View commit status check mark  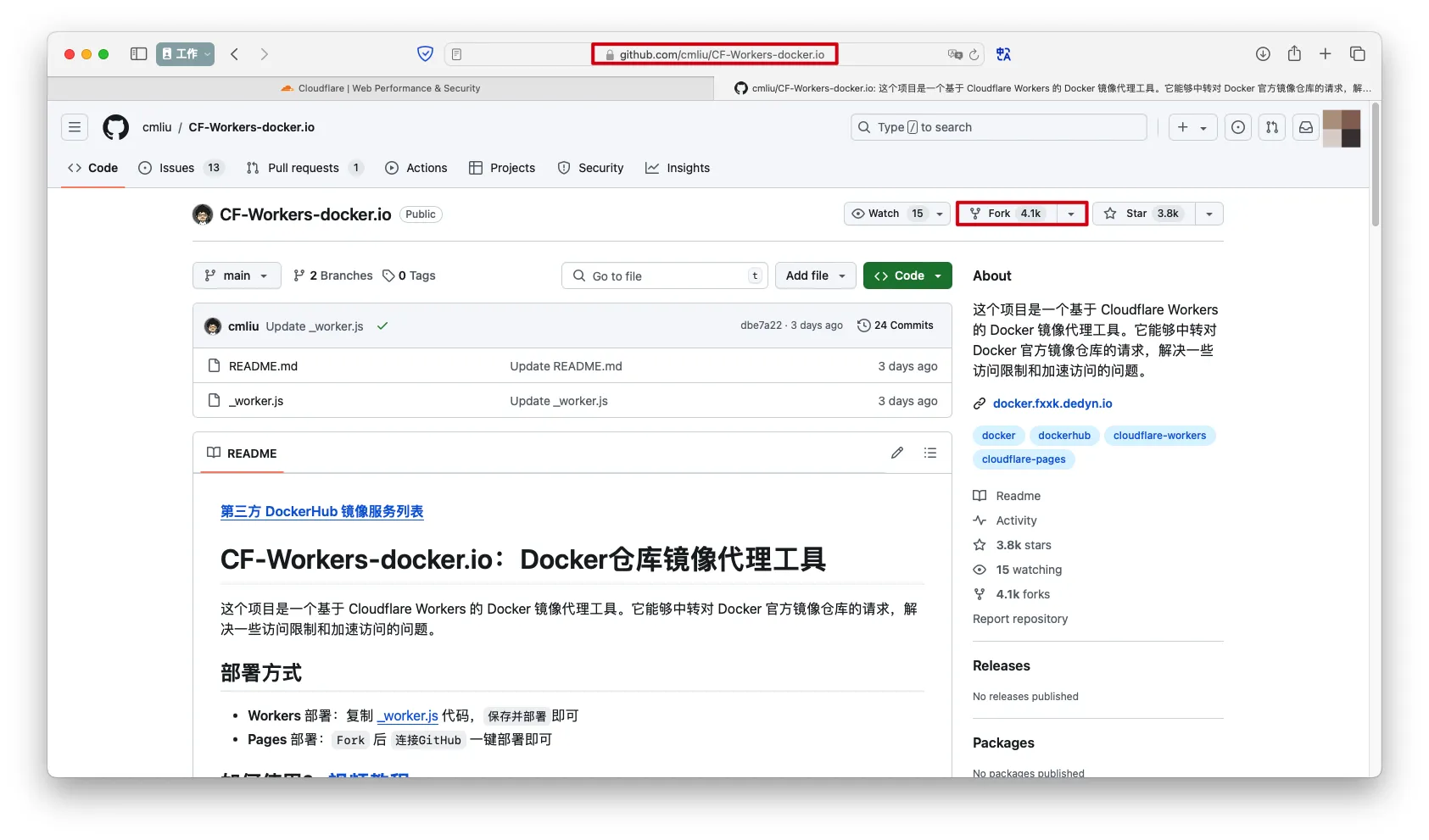pos(382,325)
